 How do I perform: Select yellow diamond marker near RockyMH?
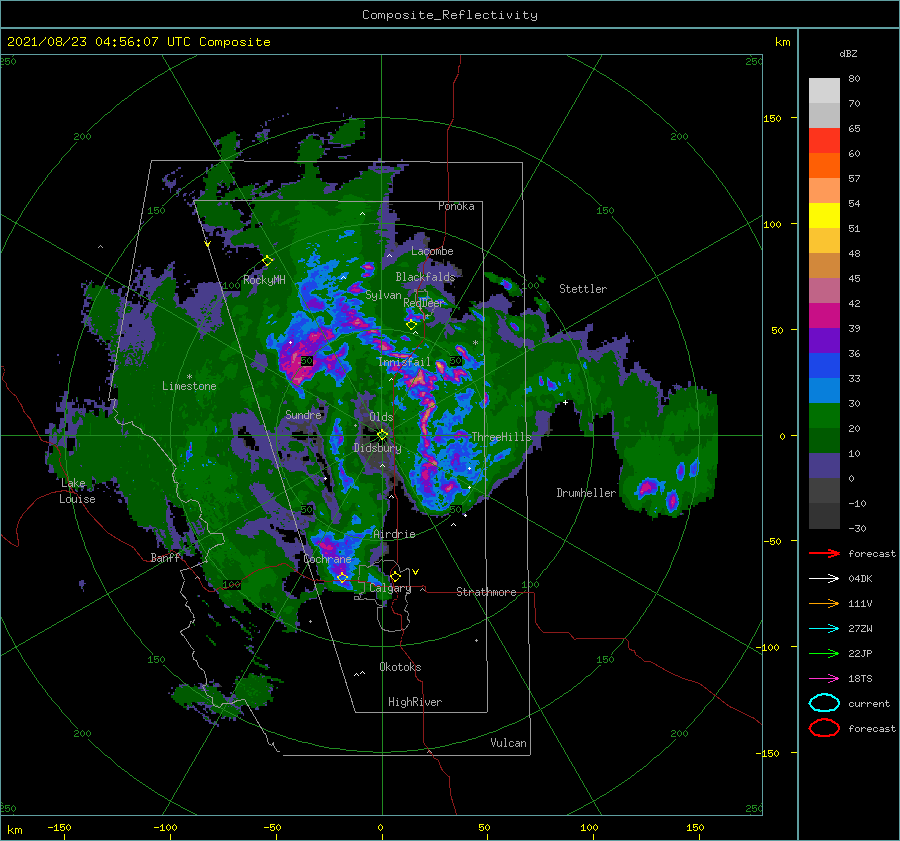click(x=267, y=261)
